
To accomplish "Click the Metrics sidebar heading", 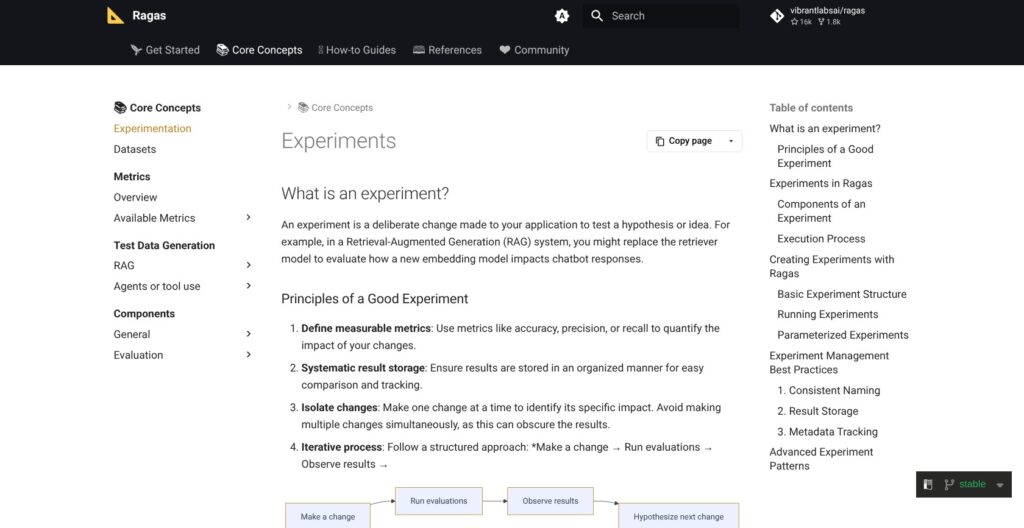I will coord(132,176).
